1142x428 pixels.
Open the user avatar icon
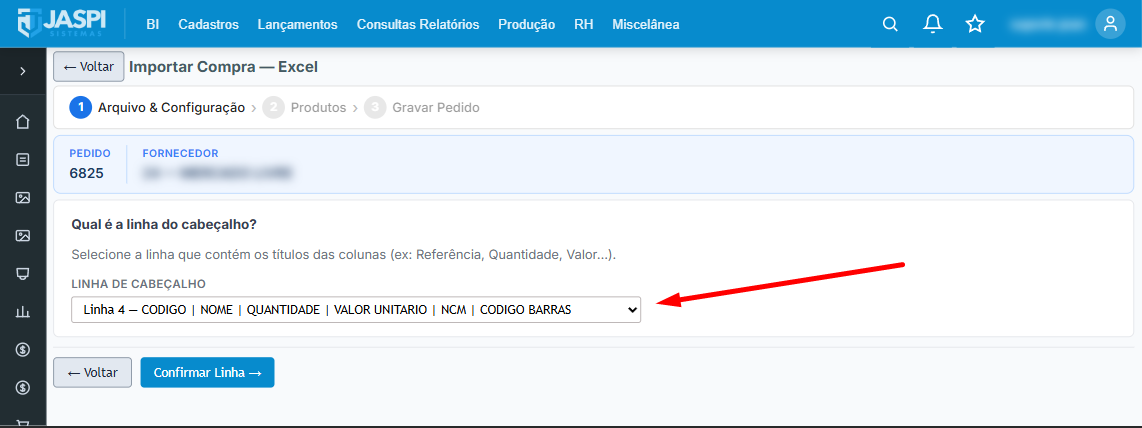1110,24
